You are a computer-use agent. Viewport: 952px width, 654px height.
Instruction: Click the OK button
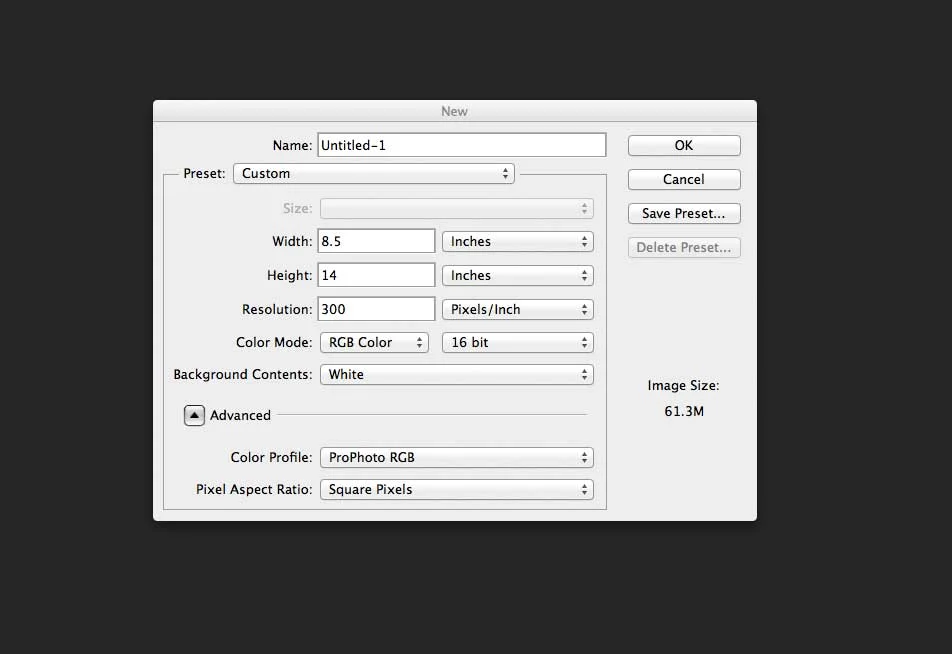point(684,146)
